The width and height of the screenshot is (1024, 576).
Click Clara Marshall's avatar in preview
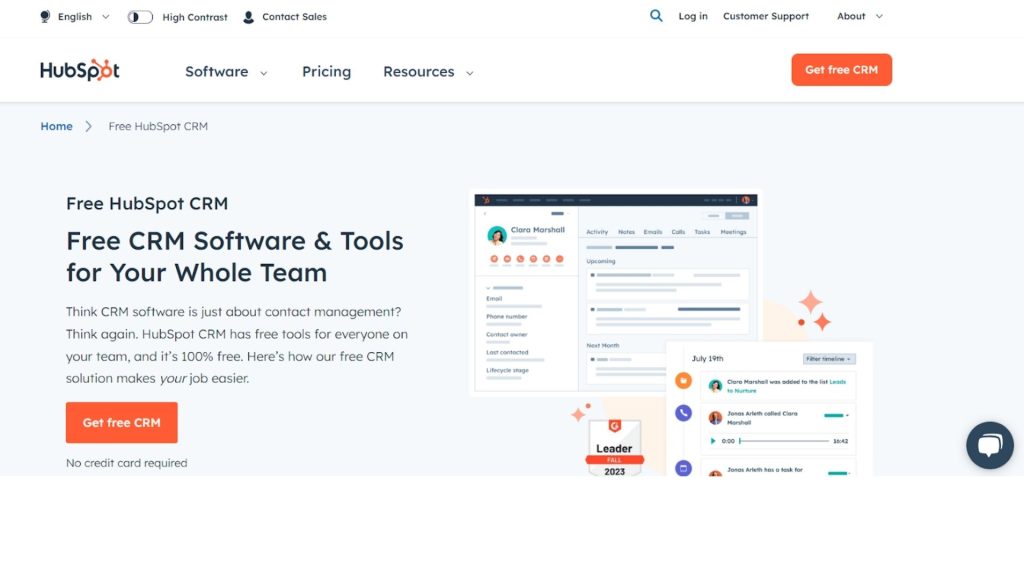[x=497, y=235]
